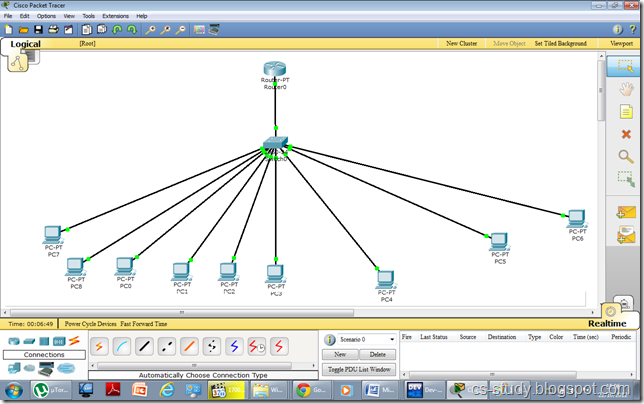Select the Inspect magnifier tool
The width and height of the screenshot is (644, 404).
coord(626,156)
